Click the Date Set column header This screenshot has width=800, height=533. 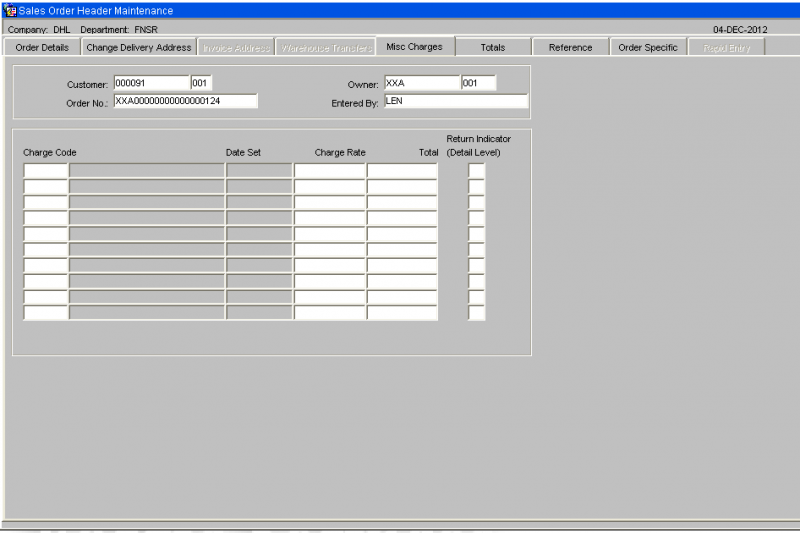(x=243, y=153)
